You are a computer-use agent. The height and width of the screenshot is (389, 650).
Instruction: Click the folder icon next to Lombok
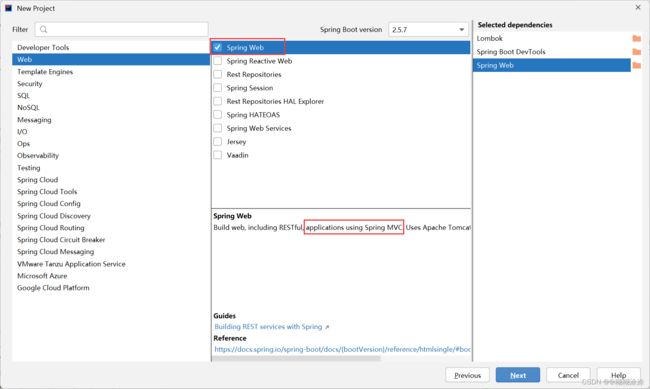coord(636,39)
